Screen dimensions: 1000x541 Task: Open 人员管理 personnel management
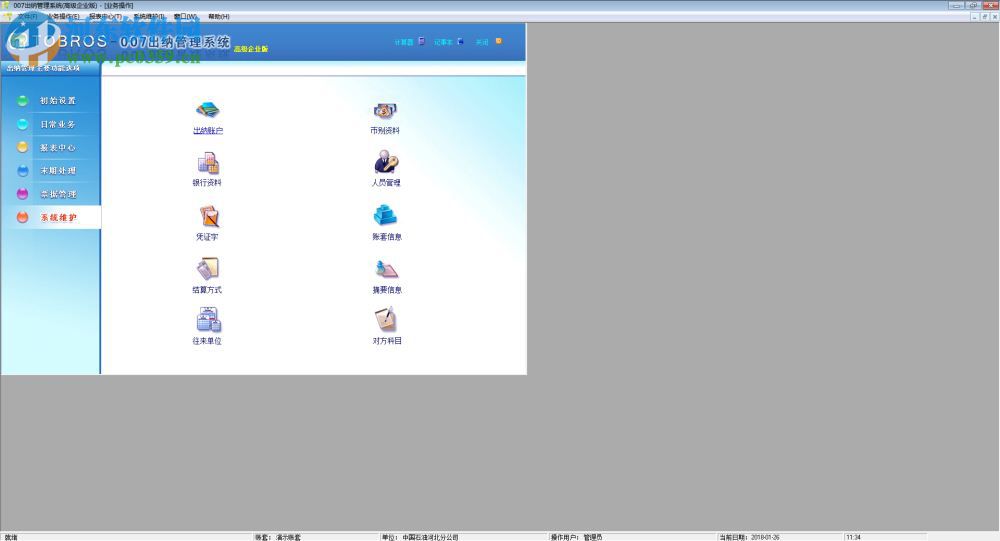click(x=386, y=168)
